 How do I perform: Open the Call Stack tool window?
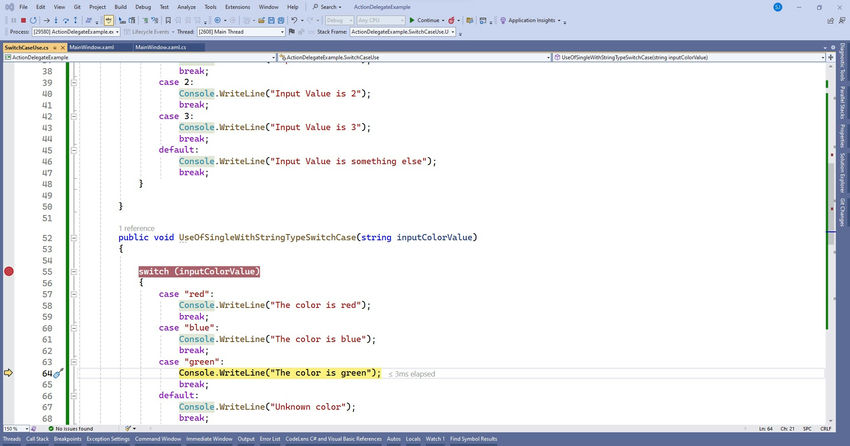(x=37, y=439)
